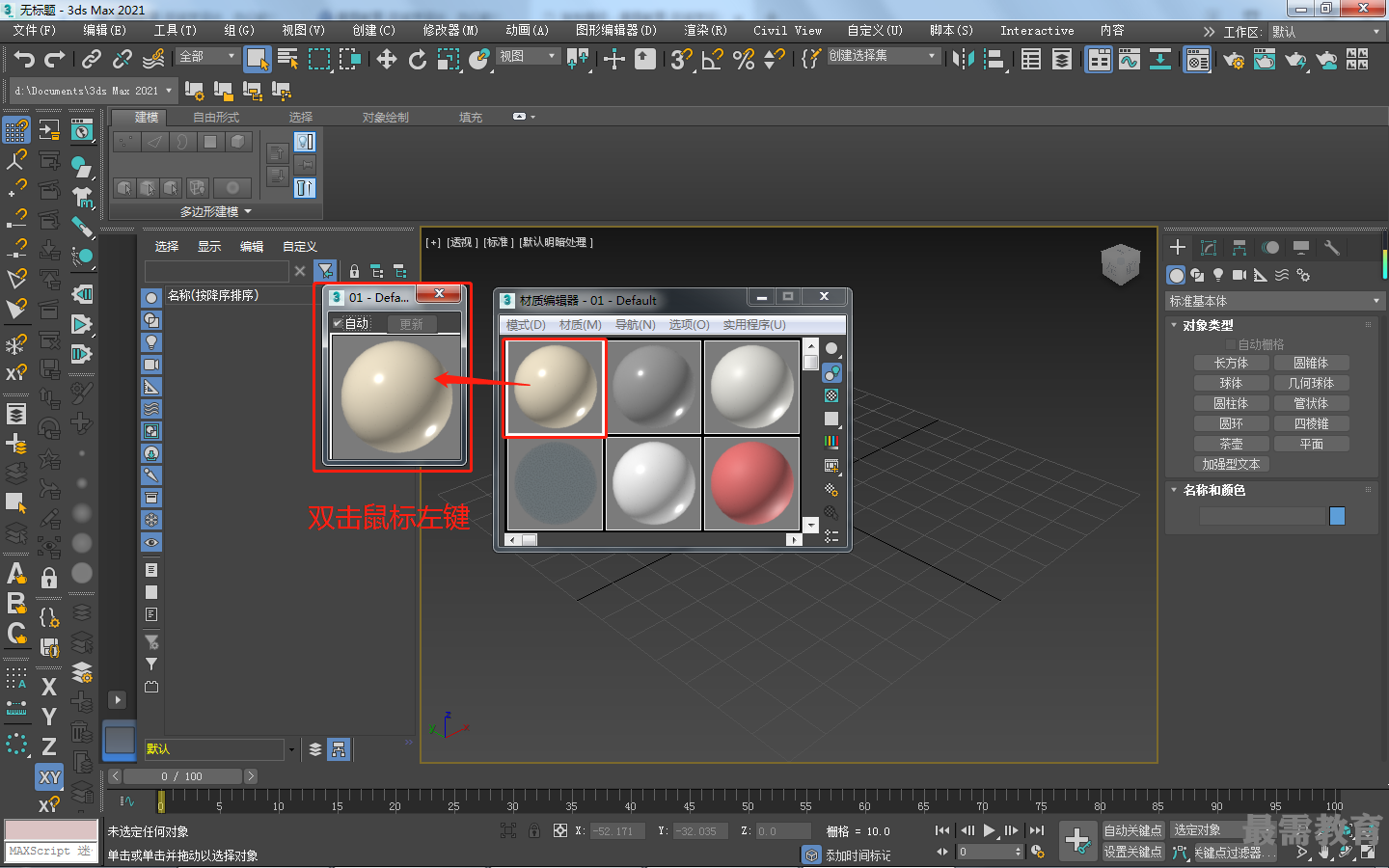Open 显示 menu in Scene Explorer

click(x=209, y=247)
